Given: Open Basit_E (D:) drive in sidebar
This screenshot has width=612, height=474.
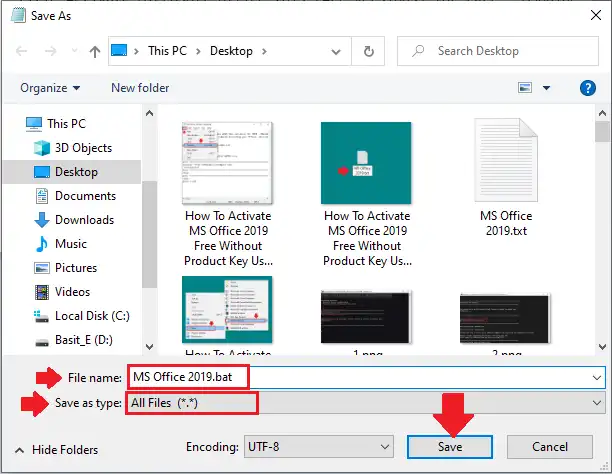Looking at the screenshot, I should click(84, 340).
